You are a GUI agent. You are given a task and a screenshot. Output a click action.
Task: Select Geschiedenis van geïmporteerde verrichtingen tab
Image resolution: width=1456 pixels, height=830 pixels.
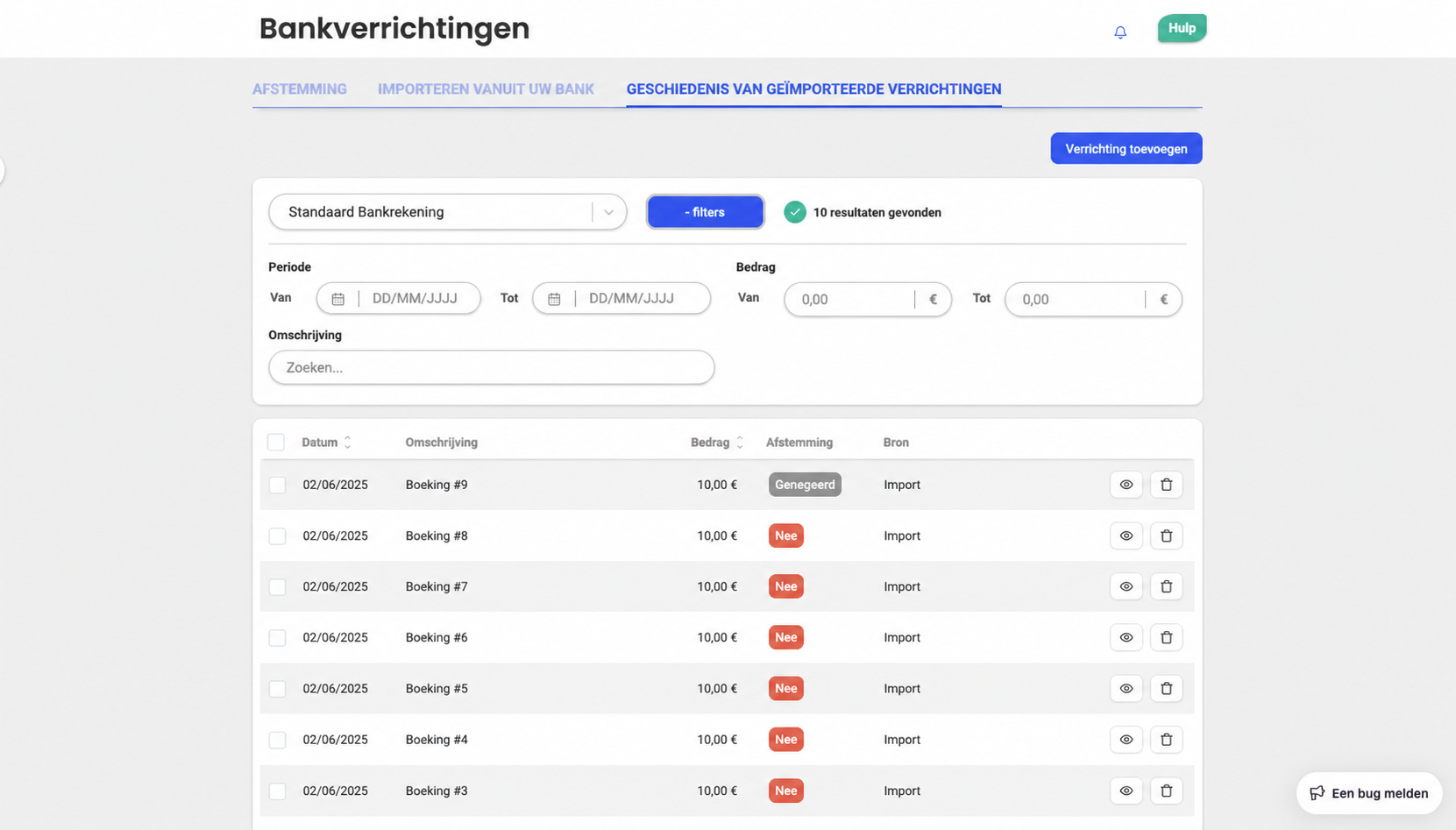point(813,89)
